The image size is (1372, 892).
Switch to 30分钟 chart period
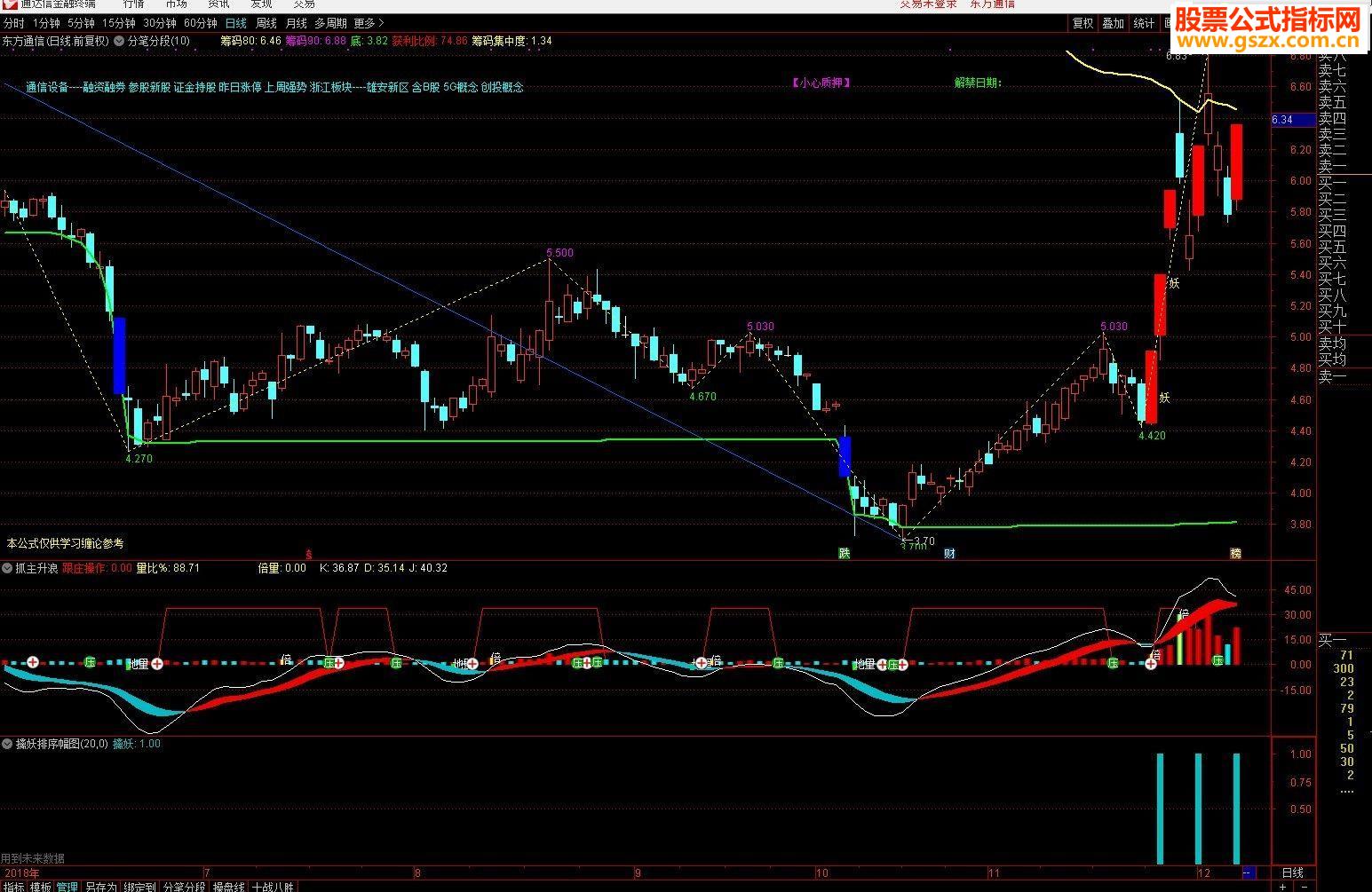click(160, 23)
